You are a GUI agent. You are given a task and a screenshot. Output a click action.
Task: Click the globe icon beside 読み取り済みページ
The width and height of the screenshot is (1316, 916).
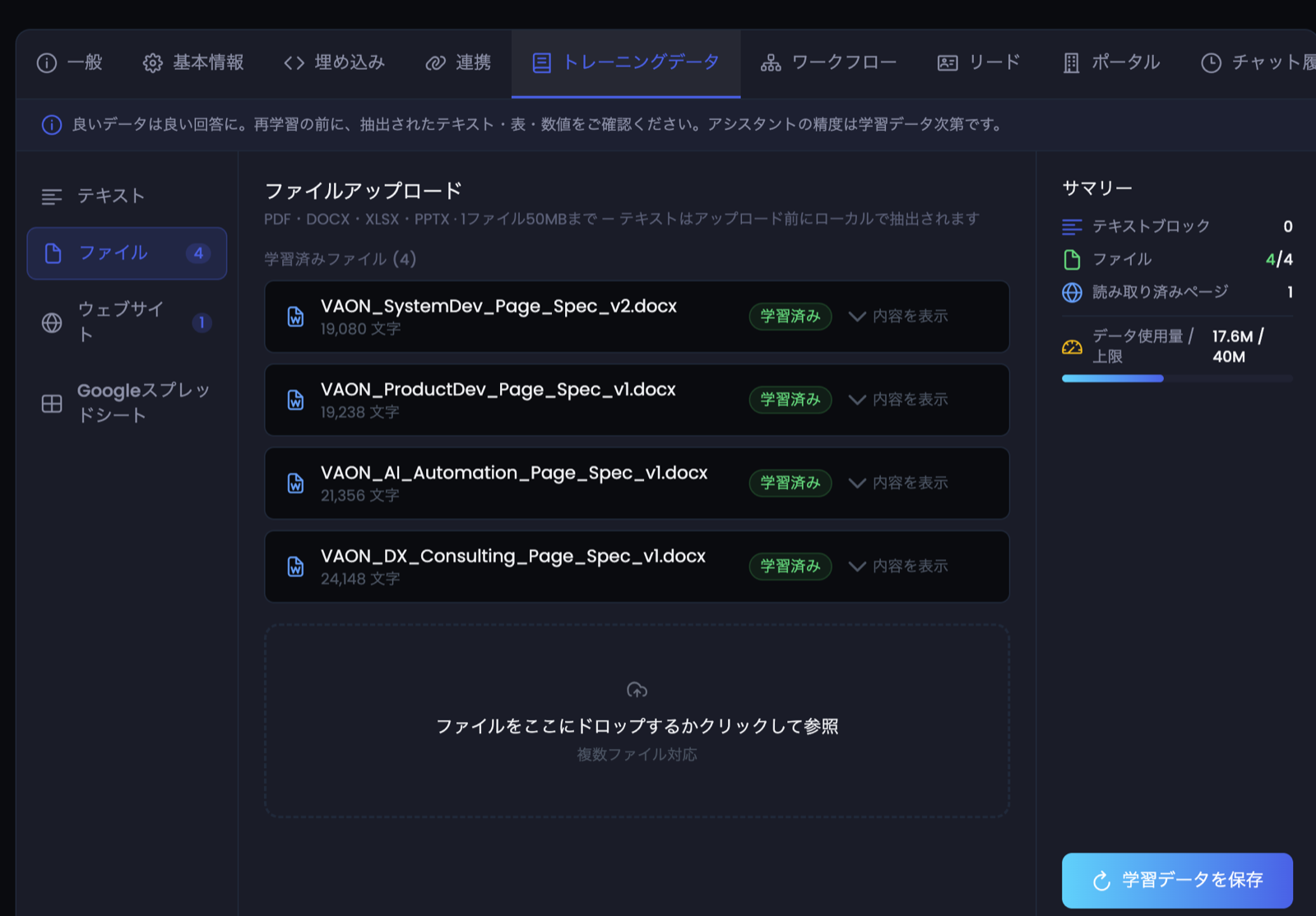point(1072,293)
